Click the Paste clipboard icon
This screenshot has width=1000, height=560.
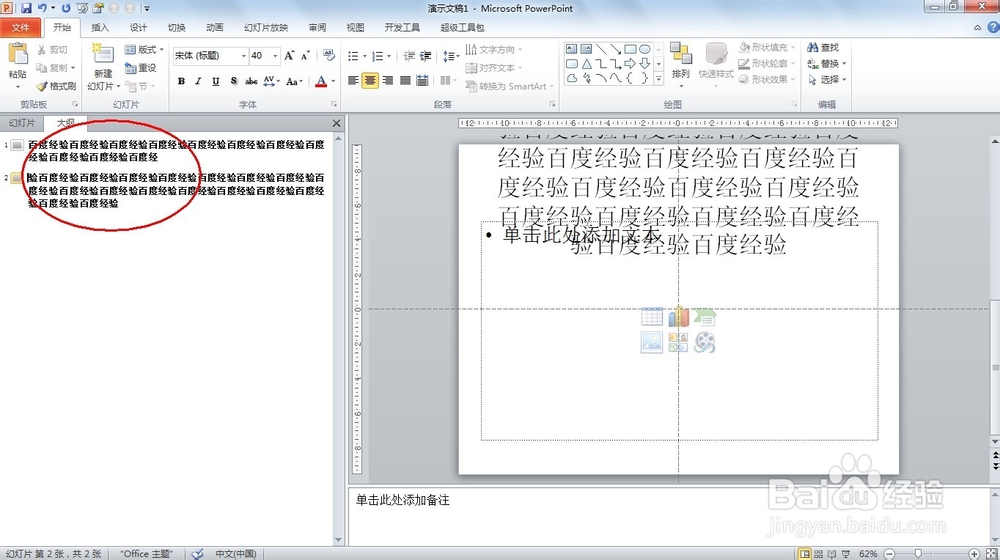[x=18, y=54]
